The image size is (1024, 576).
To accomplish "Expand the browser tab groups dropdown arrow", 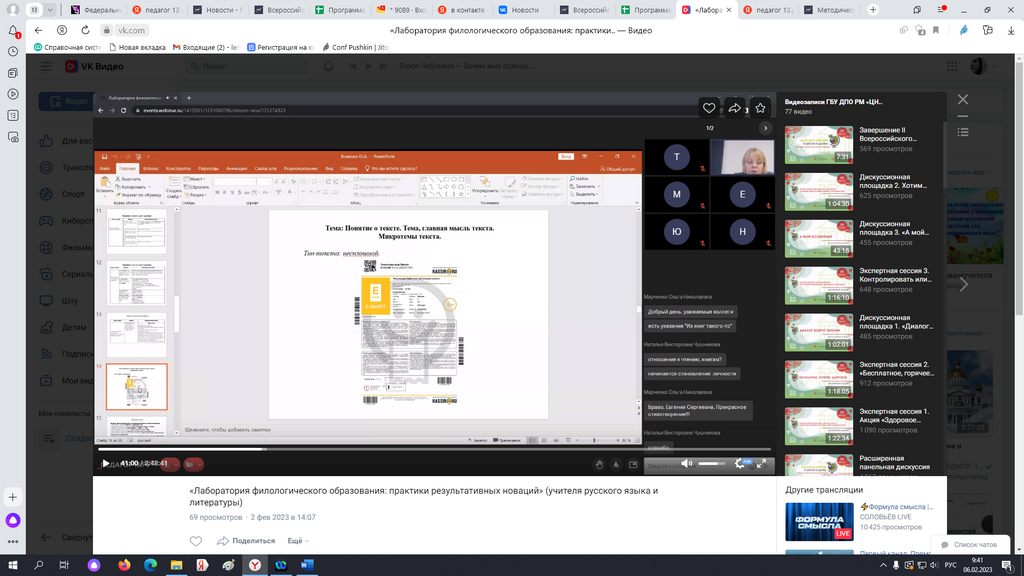I will tap(52, 9).
